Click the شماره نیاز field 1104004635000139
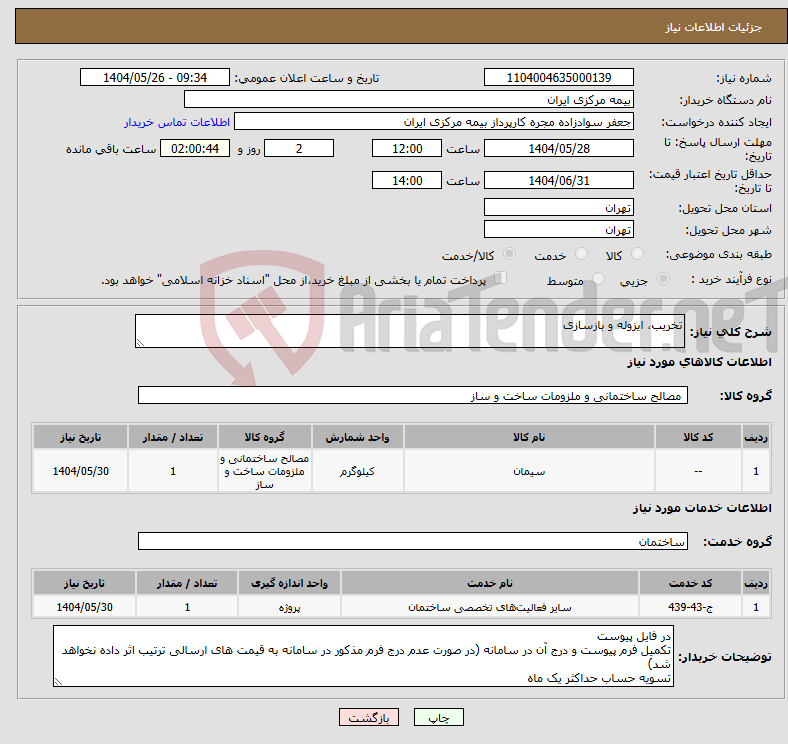Viewport: 788px width, 744px height. tap(559, 77)
